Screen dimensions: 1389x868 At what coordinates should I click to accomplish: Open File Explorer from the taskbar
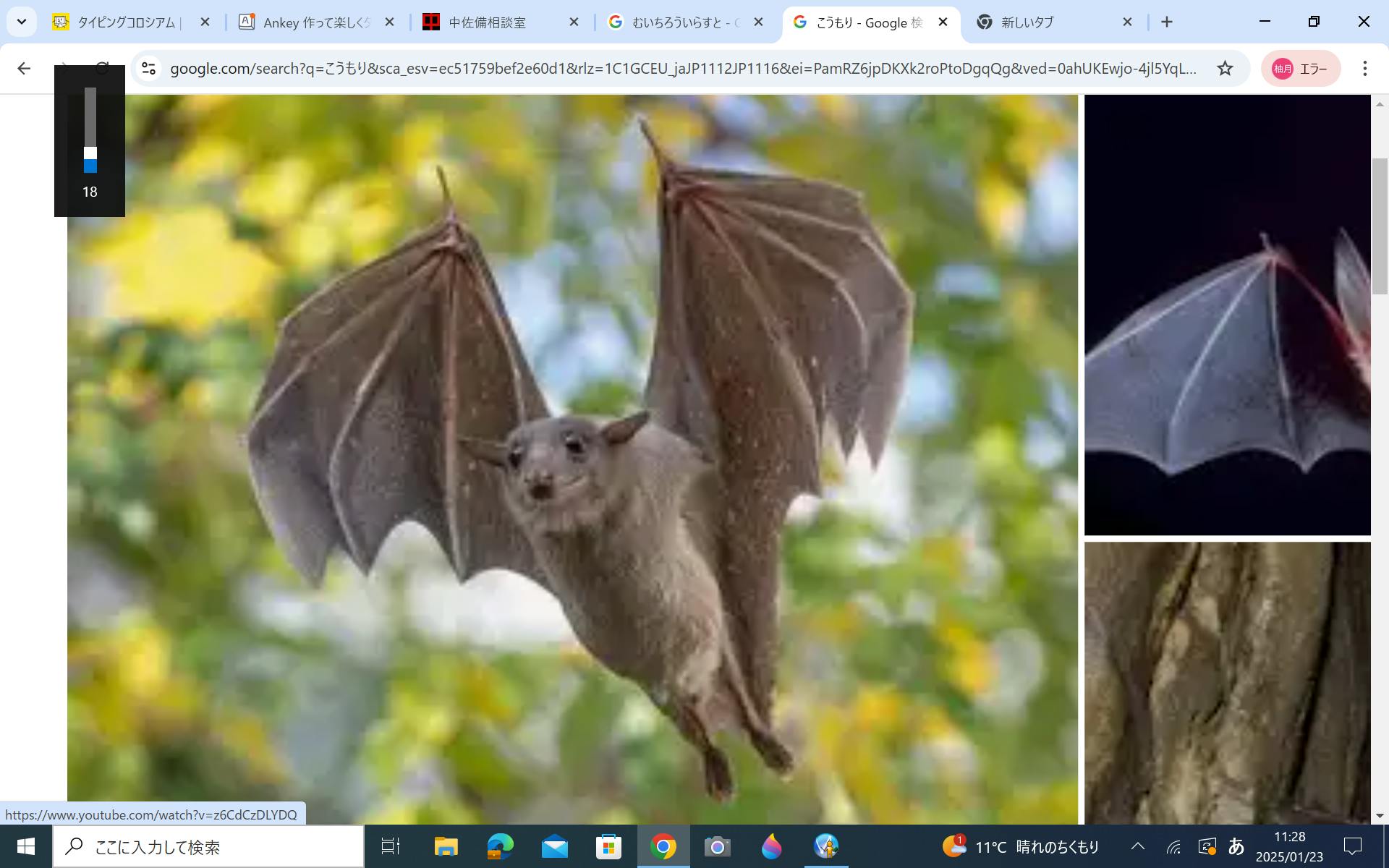tap(446, 846)
